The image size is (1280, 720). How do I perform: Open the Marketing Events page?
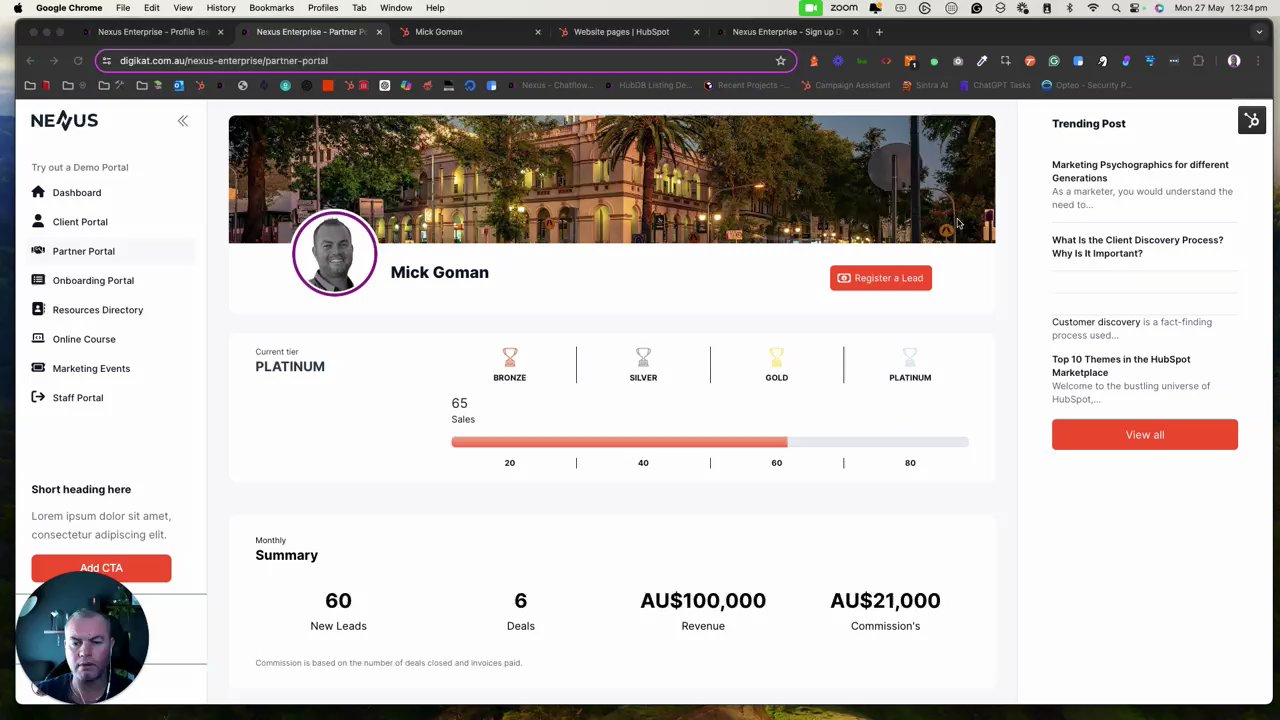91,368
